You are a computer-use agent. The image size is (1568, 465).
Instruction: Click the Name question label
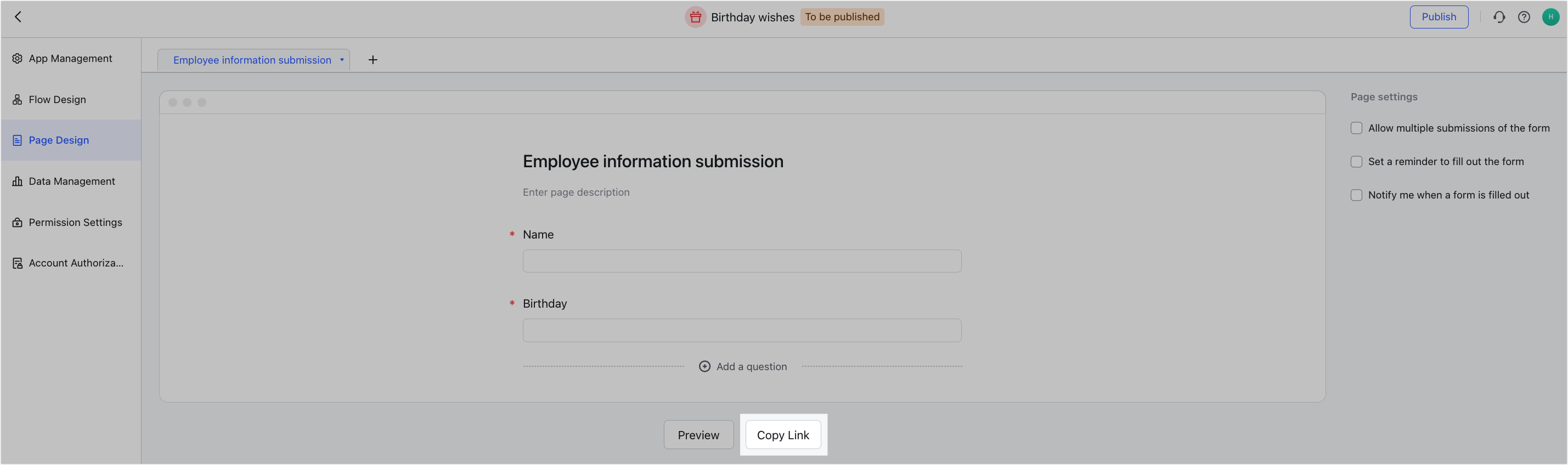point(538,234)
